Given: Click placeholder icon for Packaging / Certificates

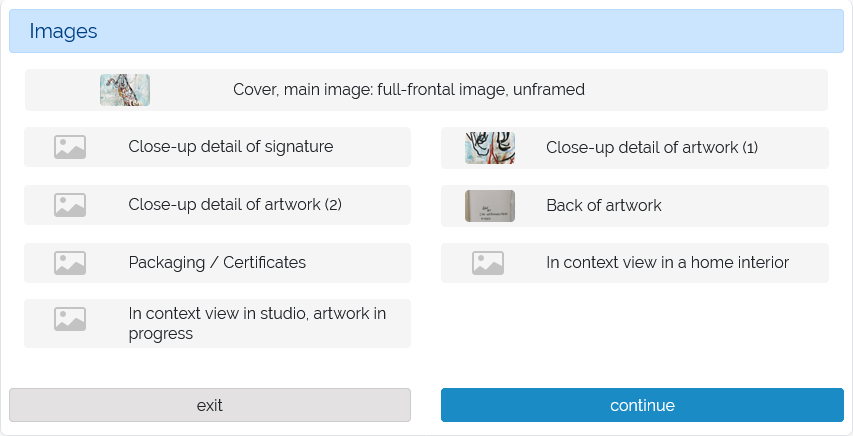Looking at the screenshot, I should [x=70, y=263].
